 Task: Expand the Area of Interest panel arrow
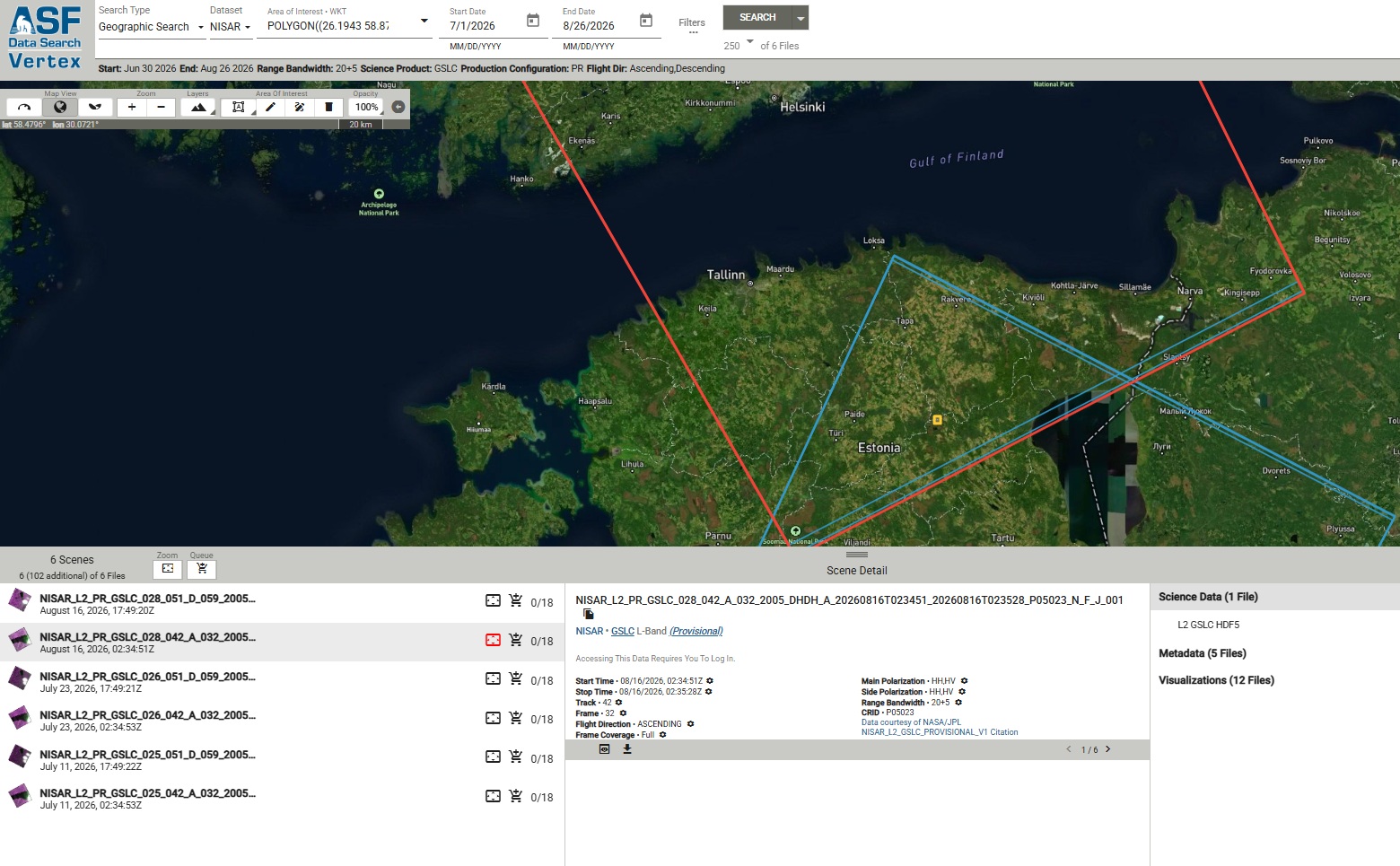(424, 21)
